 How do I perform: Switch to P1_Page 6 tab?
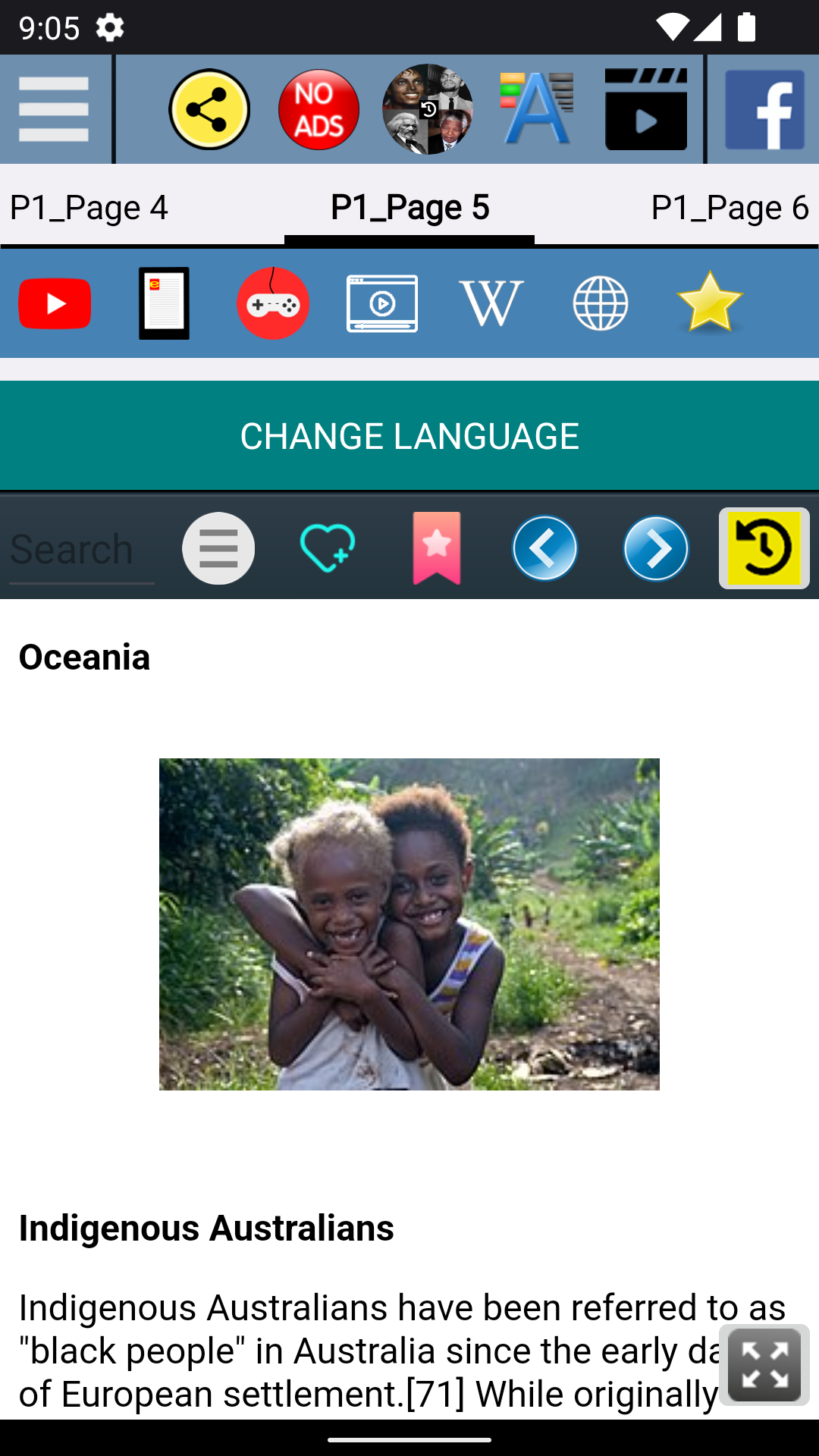[730, 207]
